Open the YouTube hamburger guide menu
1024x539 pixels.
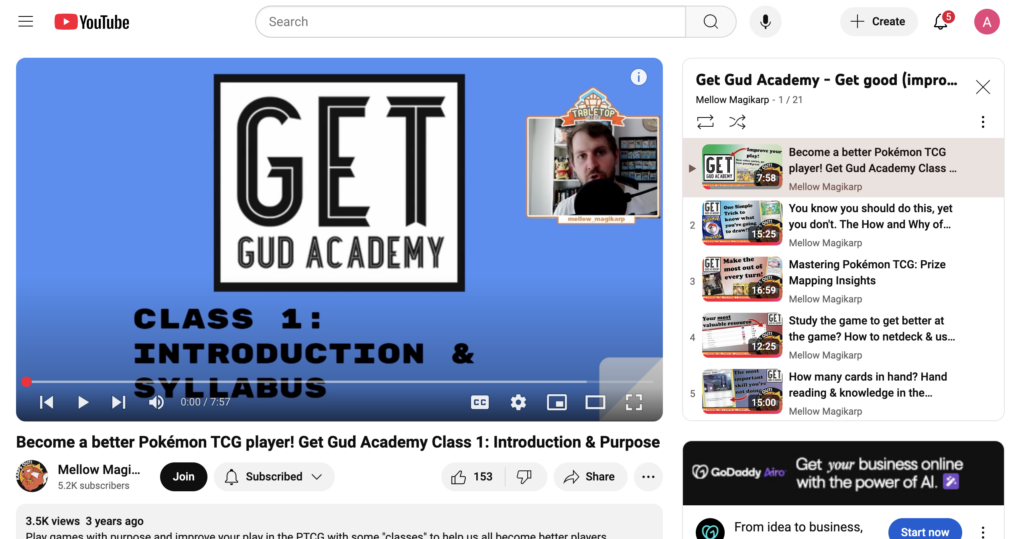pyautogui.click(x=26, y=21)
